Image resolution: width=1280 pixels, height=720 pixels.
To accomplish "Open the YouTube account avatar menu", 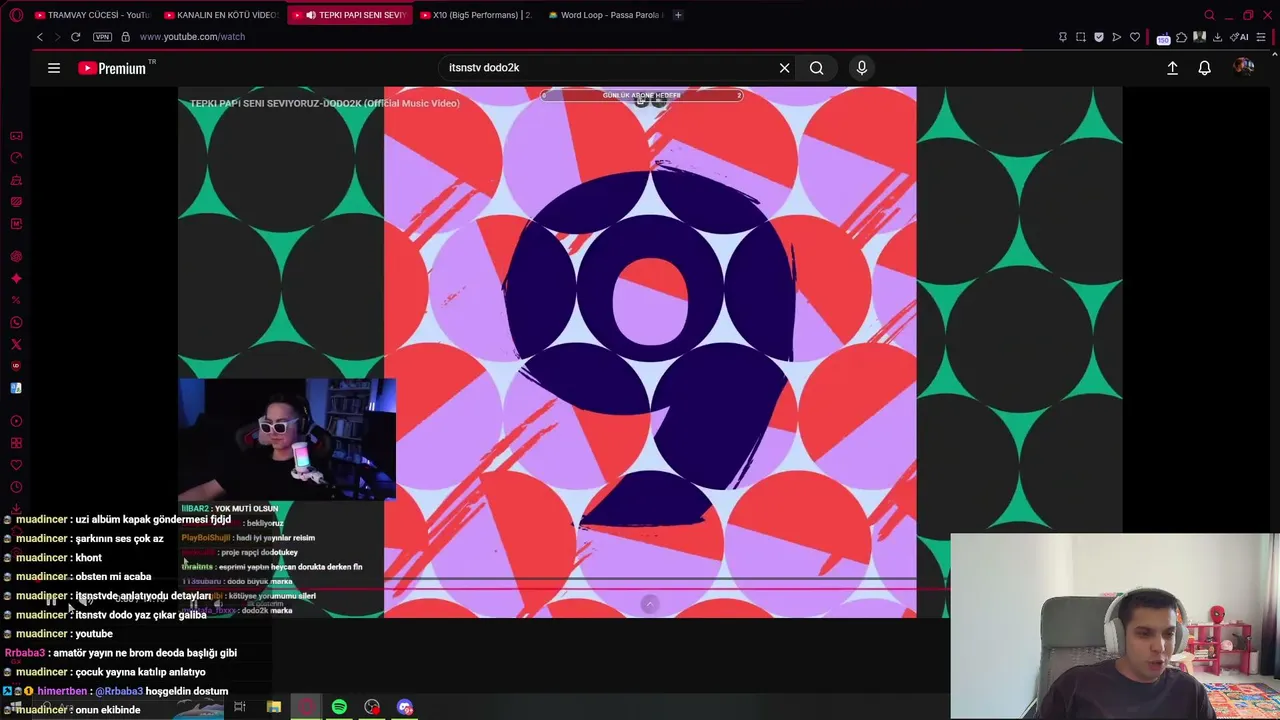I will 1244,68.
